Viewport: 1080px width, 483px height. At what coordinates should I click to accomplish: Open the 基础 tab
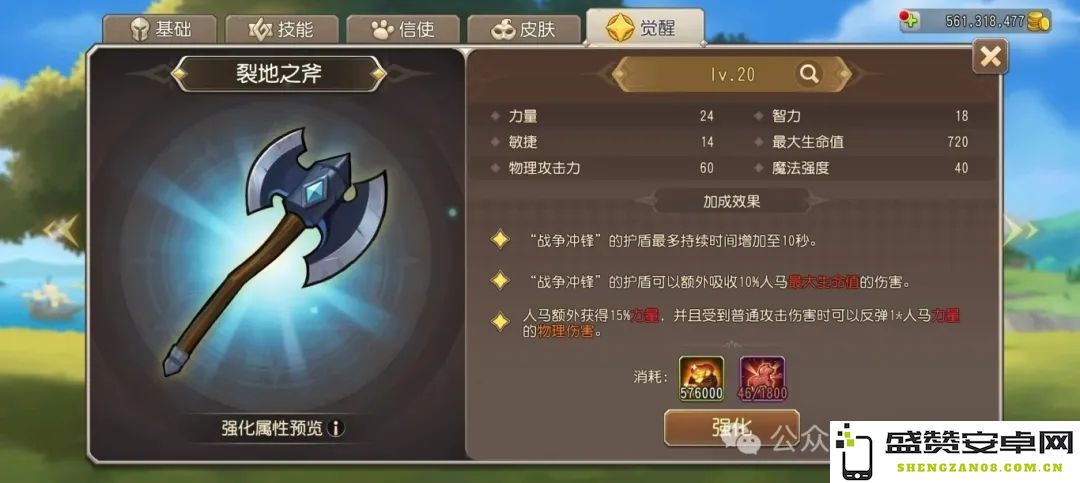160,30
